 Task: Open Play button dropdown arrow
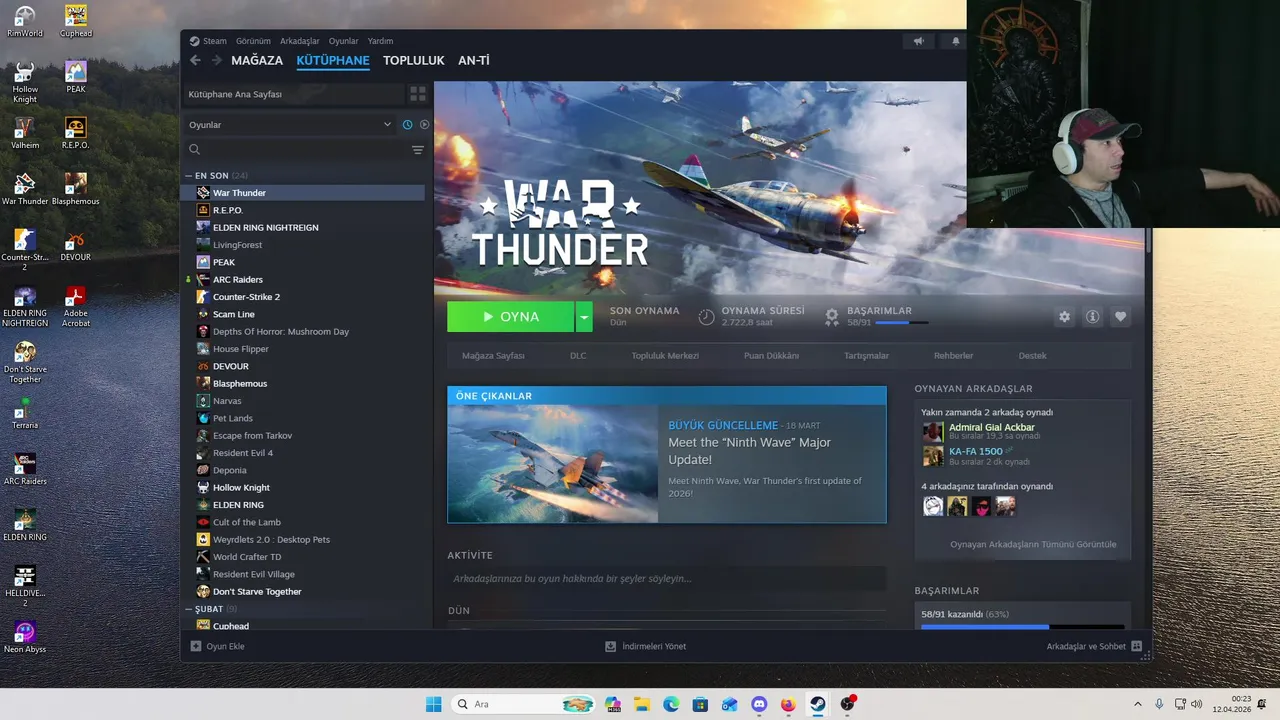584,317
